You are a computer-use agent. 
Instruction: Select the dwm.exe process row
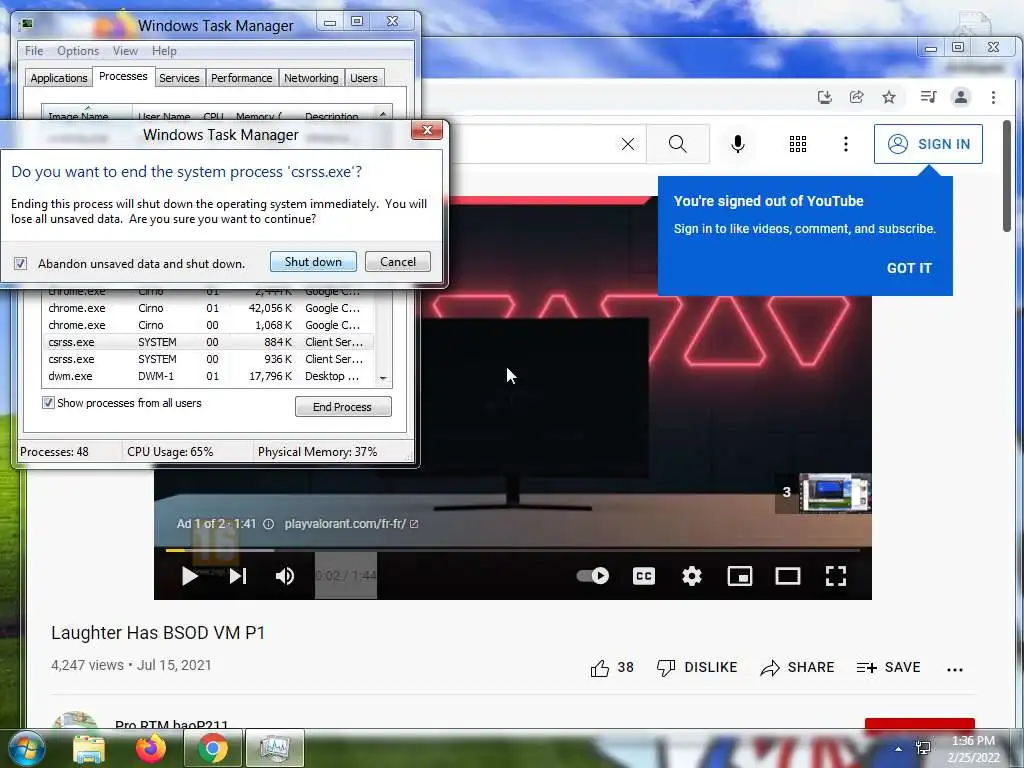(209, 376)
